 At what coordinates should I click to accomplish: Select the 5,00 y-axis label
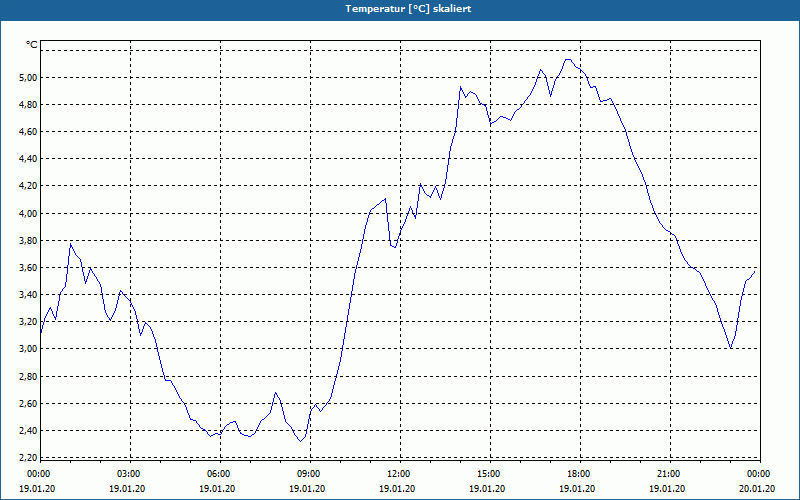tap(27, 78)
